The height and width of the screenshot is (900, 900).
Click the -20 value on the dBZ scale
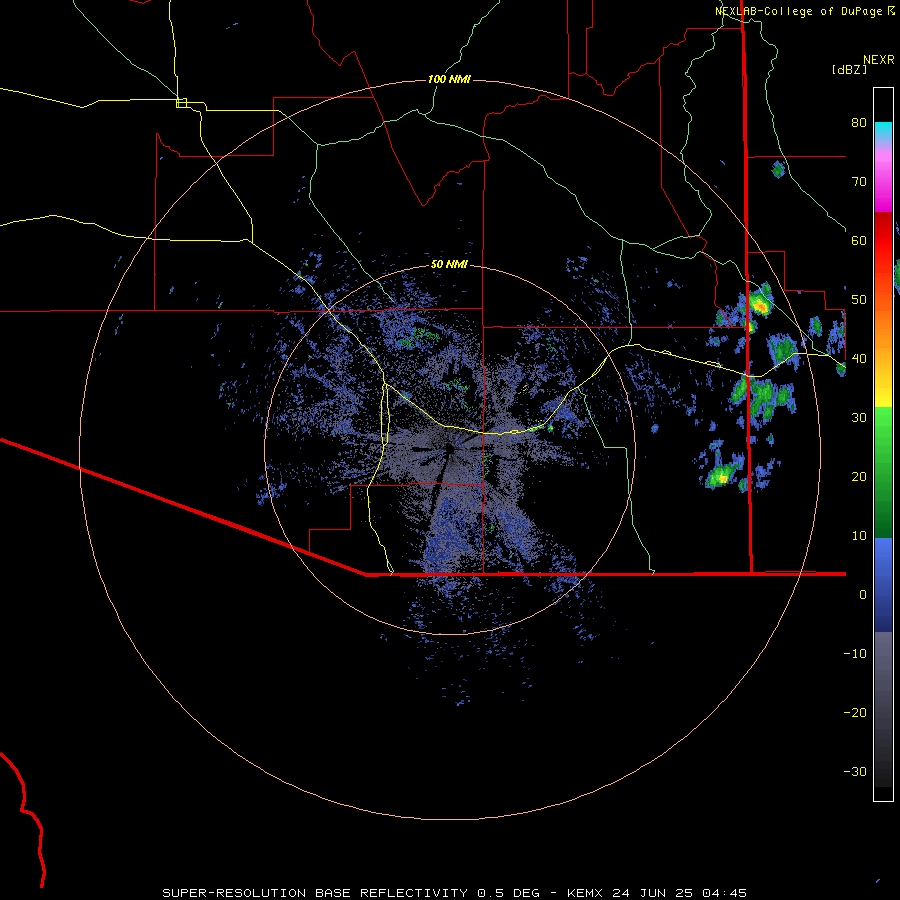pyautogui.click(x=855, y=712)
